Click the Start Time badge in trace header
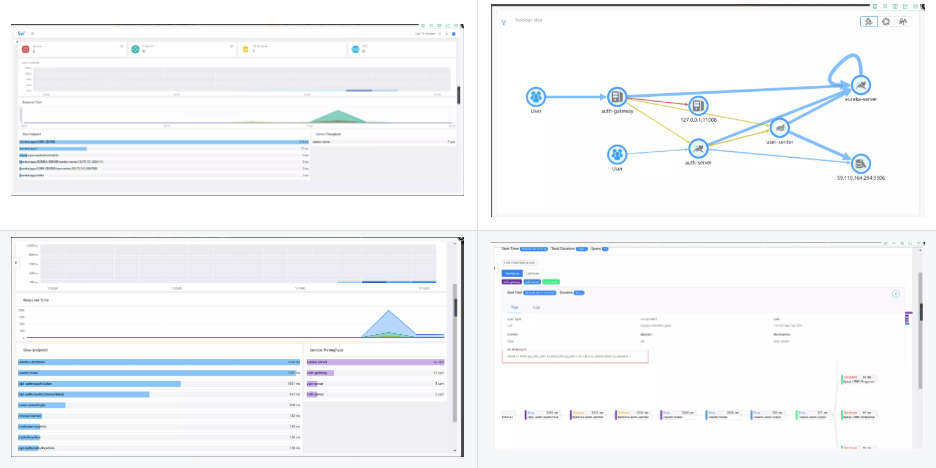This screenshot has width=936, height=468. pos(534,248)
